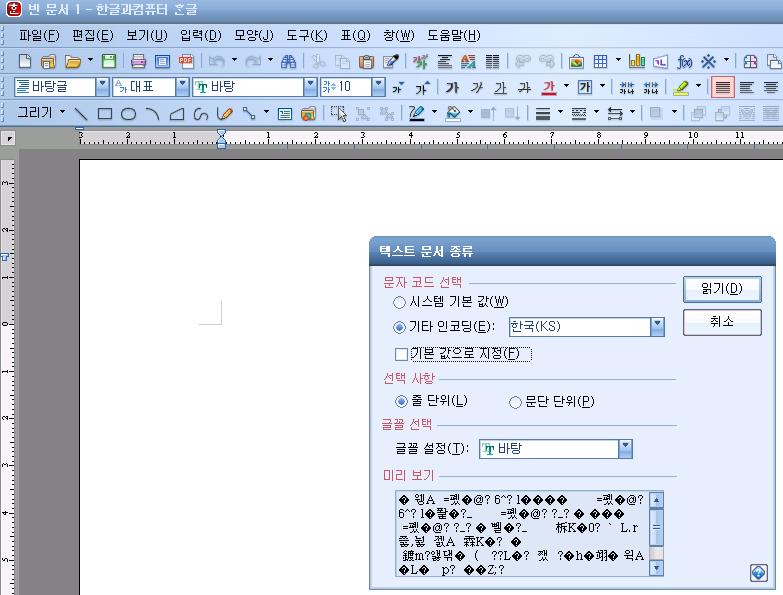Viewport: 783px width, 595px height.
Task: Click the Bold 가 formatting icon
Action: coord(452,88)
